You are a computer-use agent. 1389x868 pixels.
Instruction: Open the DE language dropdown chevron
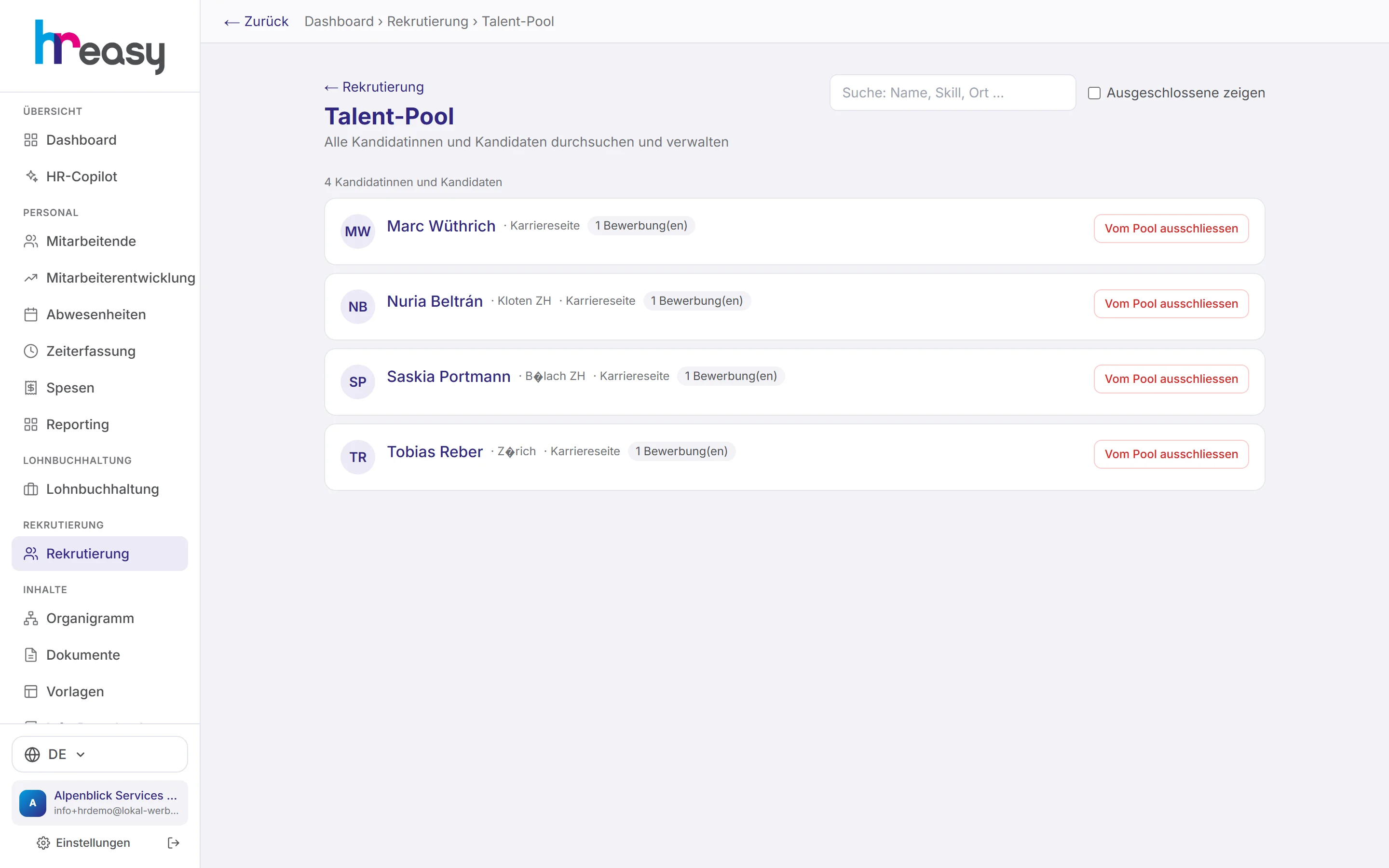click(x=81, y=754)
